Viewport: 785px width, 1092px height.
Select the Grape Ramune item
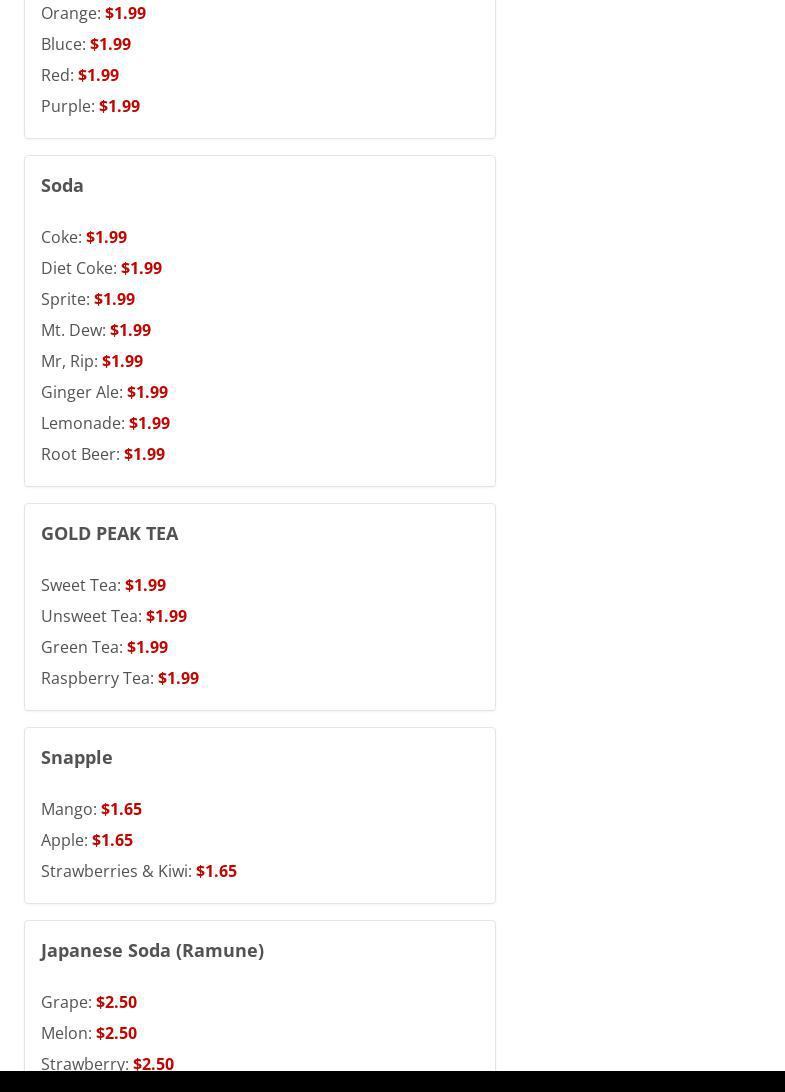(67, 1002)
